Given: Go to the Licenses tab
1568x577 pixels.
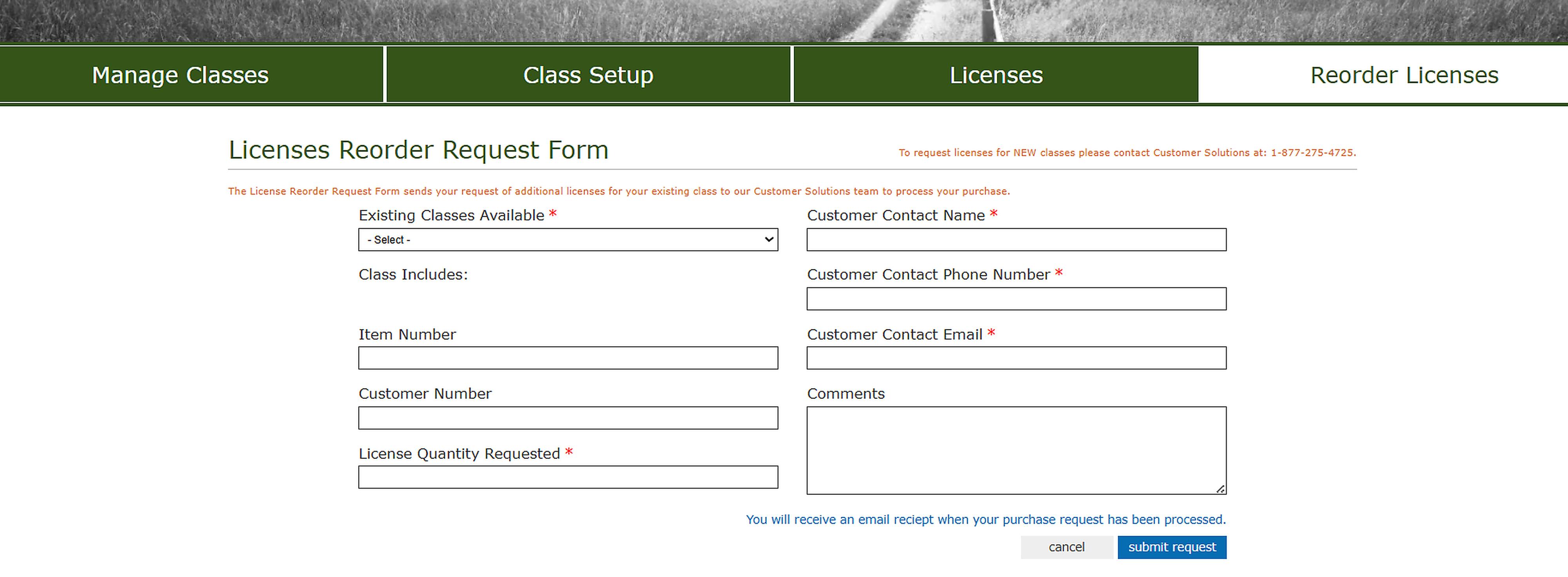Looking at the screenshot, I should coord(996,75).
